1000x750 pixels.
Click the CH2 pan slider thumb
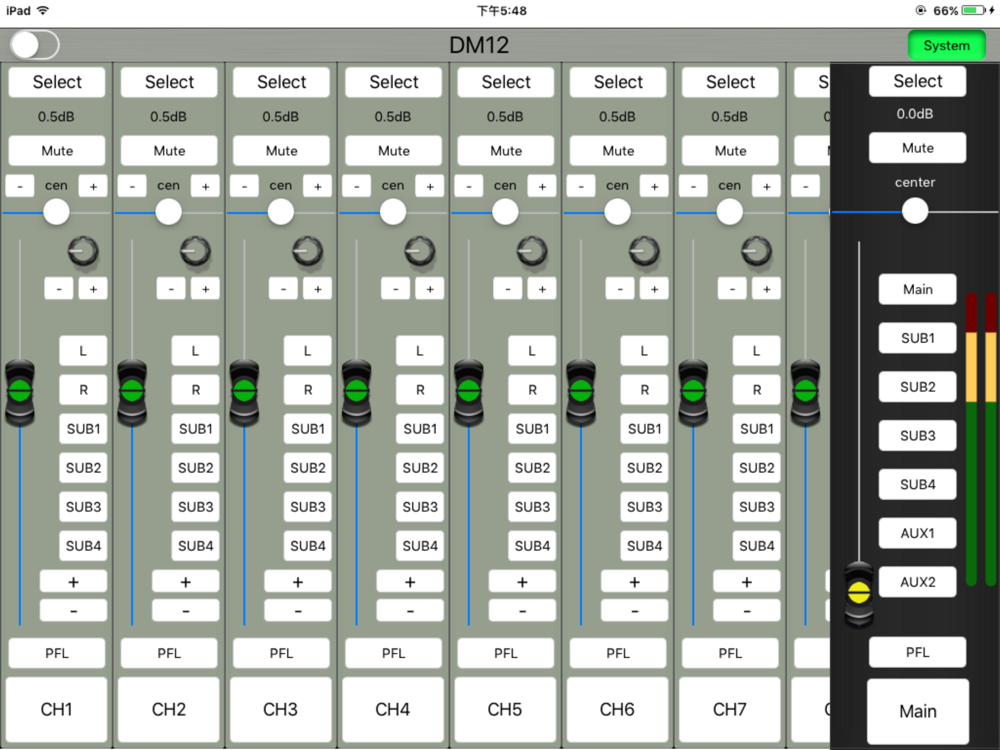[x=168, y=212]
